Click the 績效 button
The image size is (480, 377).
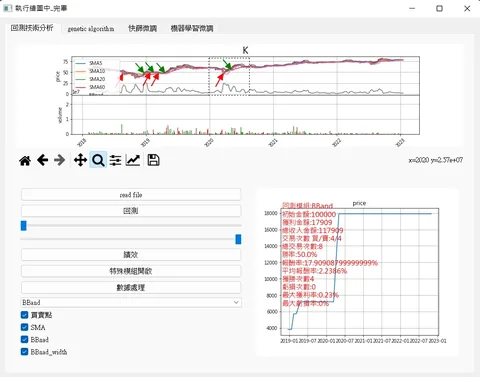click(131, 255)
